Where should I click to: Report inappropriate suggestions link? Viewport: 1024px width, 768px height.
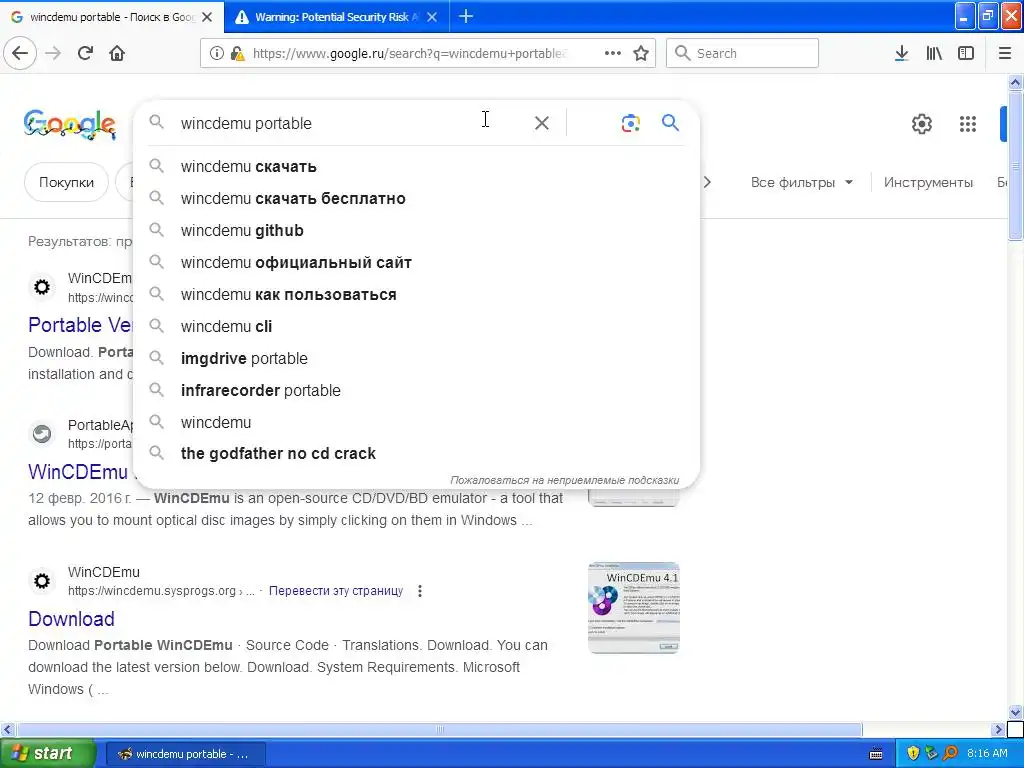564,480
